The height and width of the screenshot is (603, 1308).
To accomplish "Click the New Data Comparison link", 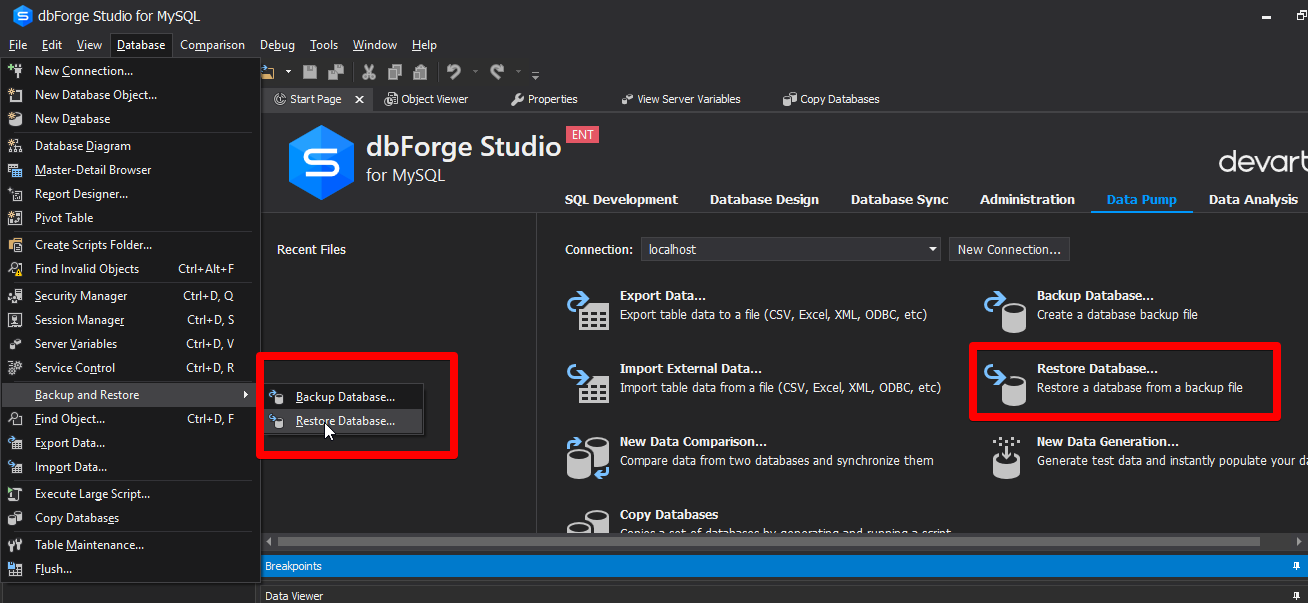I will tap(693, 442).
